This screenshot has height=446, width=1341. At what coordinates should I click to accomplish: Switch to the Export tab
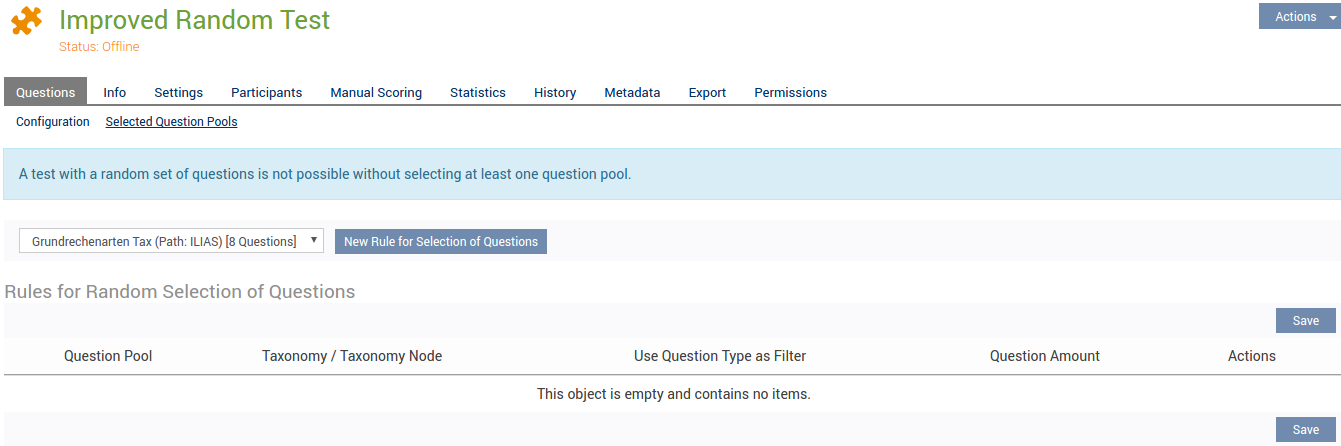point(707,92)
